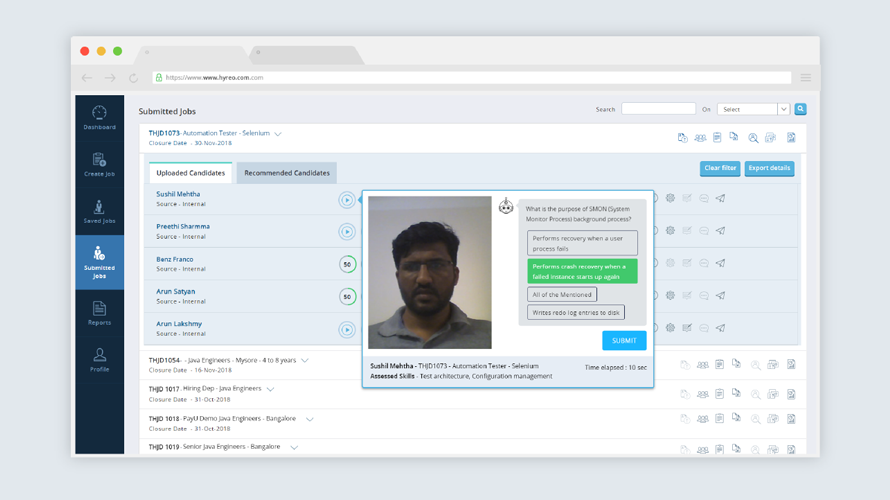This screenshot has height=500, width=890.
Task: Open the Profile sidebar icon
Action: pos(99,360)
